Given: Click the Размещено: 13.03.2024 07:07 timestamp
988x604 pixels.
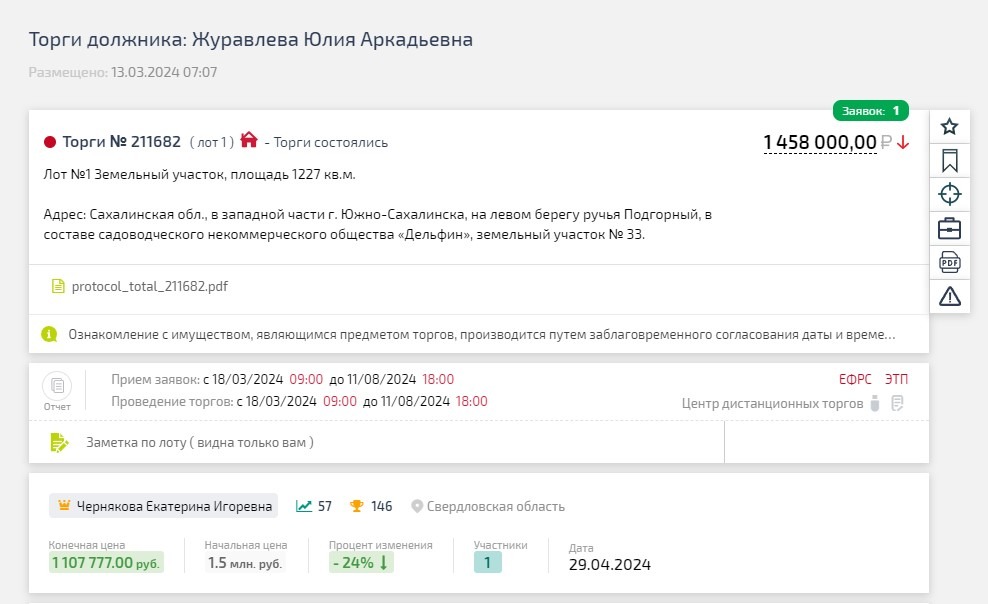Looking at the screenshot, I should [123, 72].
